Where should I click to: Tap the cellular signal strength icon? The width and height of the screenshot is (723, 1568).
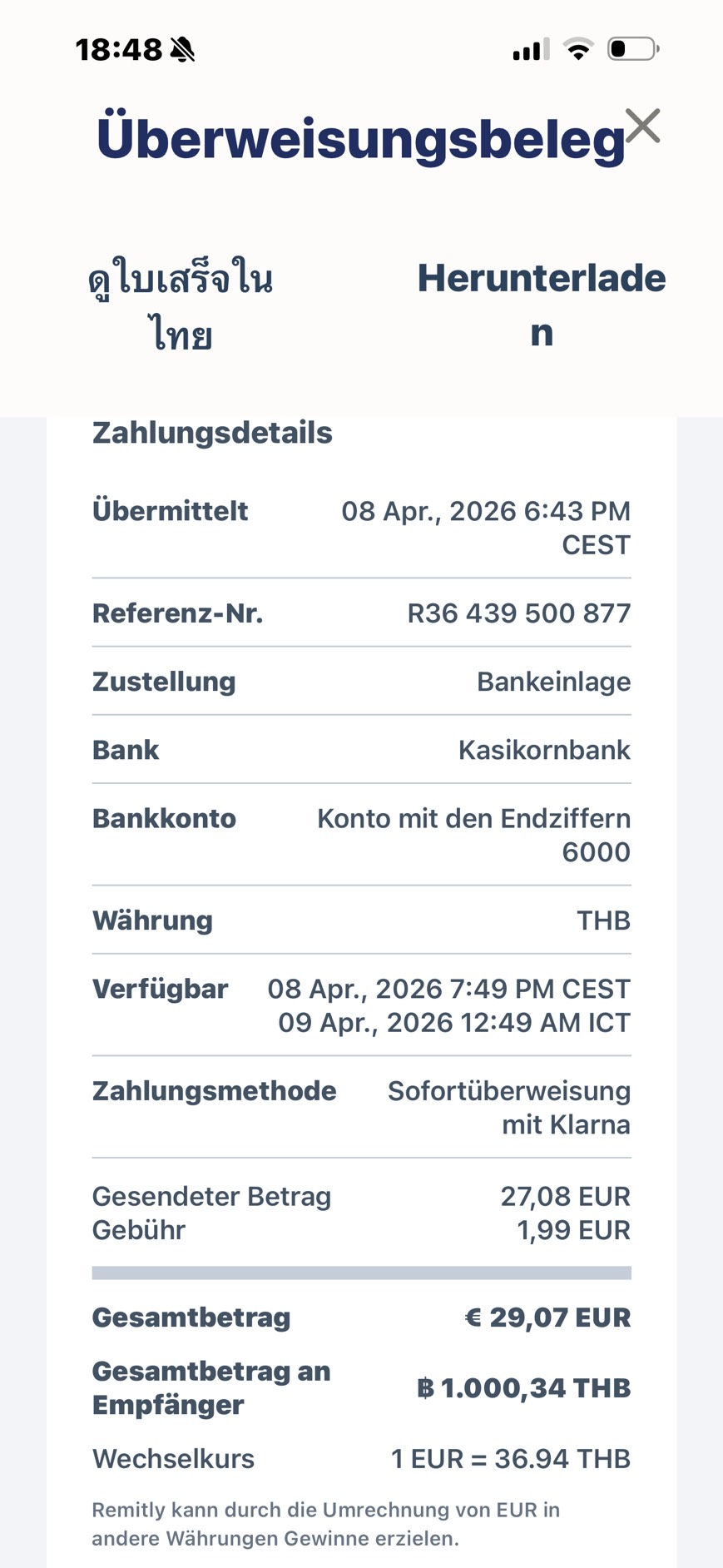(x=531, y=50)
